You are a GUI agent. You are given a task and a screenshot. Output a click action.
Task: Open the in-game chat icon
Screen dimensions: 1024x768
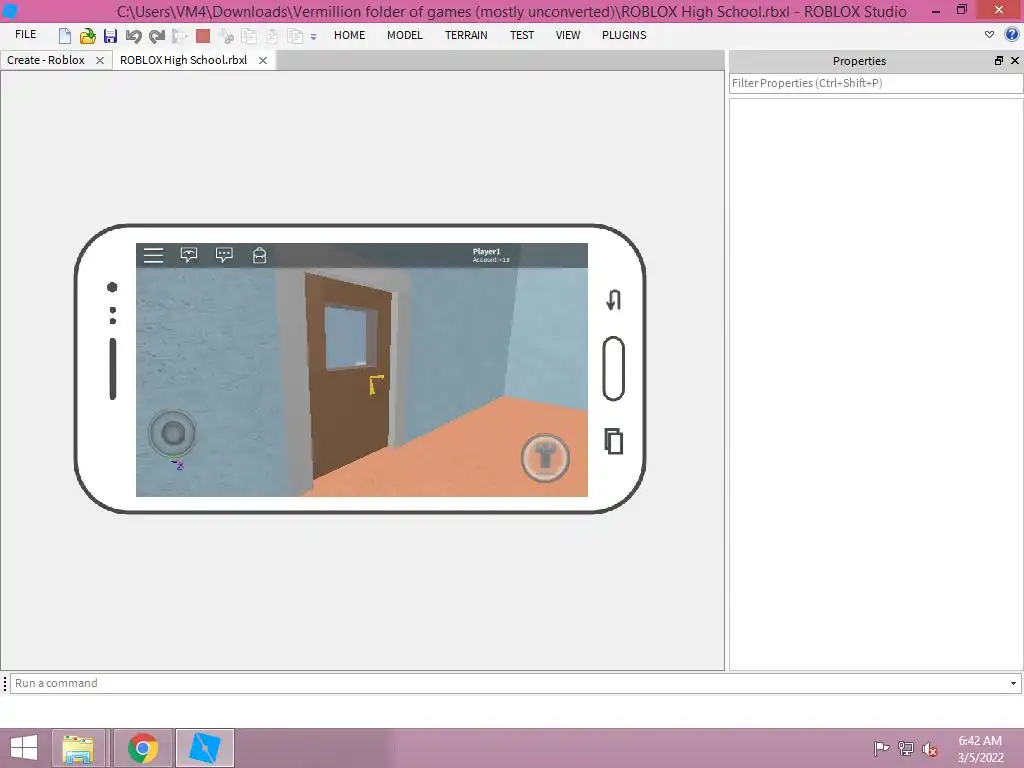point(224,255)
